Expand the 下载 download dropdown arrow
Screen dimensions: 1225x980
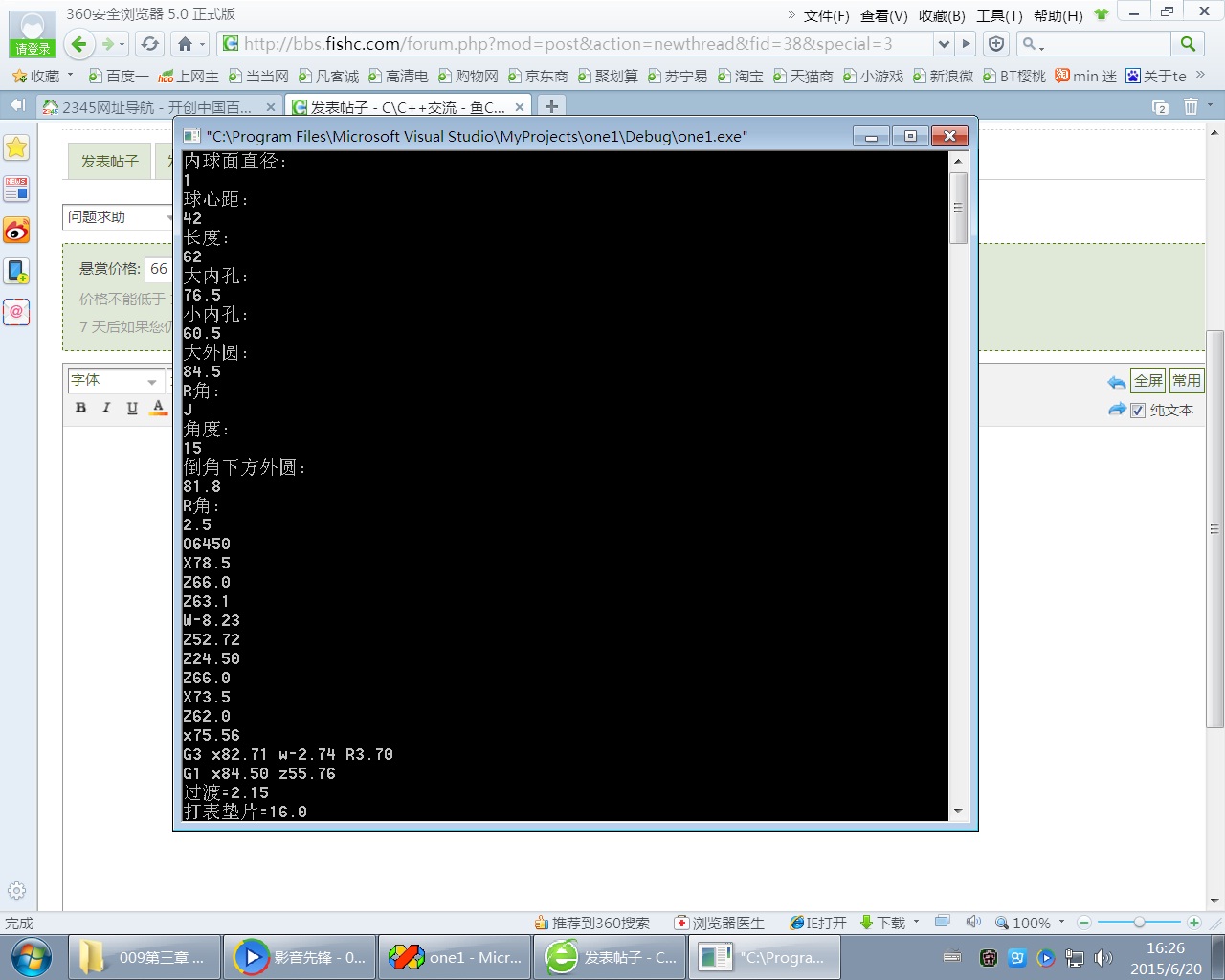pyautogui.click(x=916, y=923)
